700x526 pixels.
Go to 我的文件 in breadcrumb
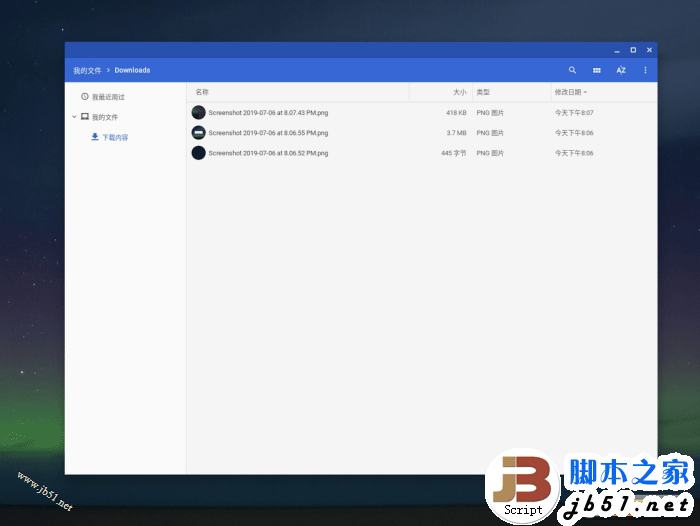(87, 71)
